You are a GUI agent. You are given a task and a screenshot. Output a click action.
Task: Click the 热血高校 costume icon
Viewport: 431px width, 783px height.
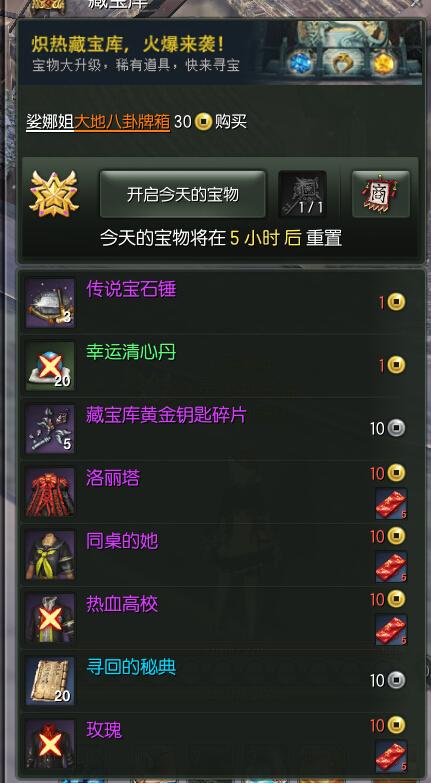(x=50, y=618)
